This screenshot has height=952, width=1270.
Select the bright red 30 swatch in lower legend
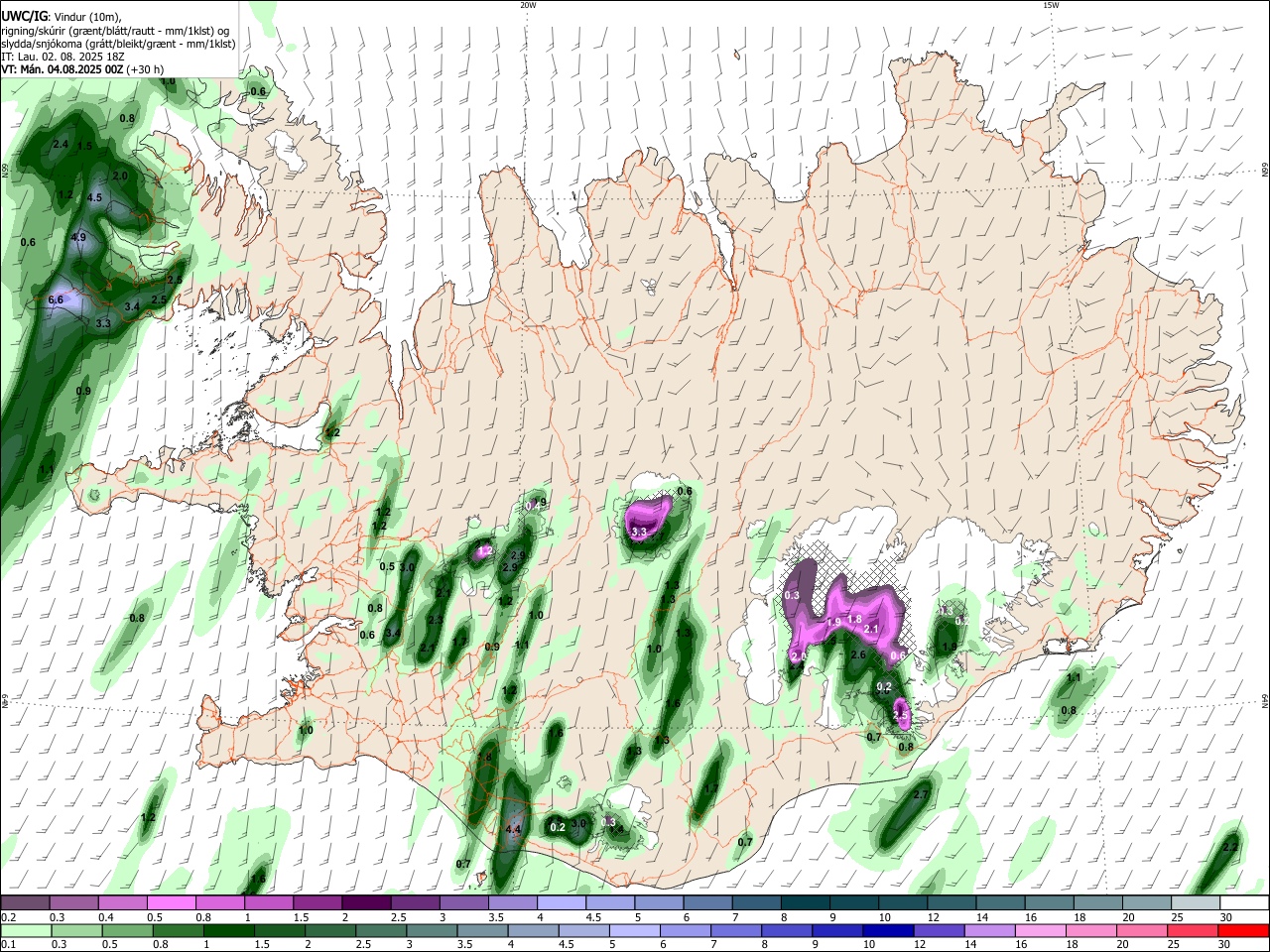coord(1243,930)
